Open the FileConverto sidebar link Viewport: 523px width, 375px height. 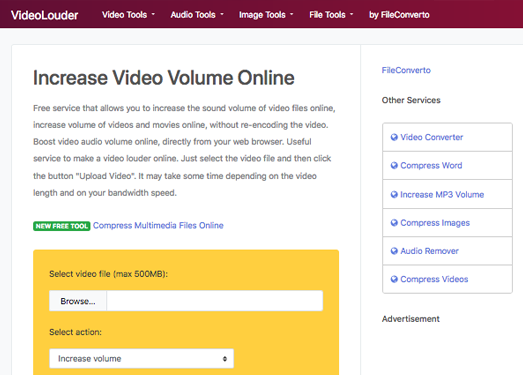point(406,70)
